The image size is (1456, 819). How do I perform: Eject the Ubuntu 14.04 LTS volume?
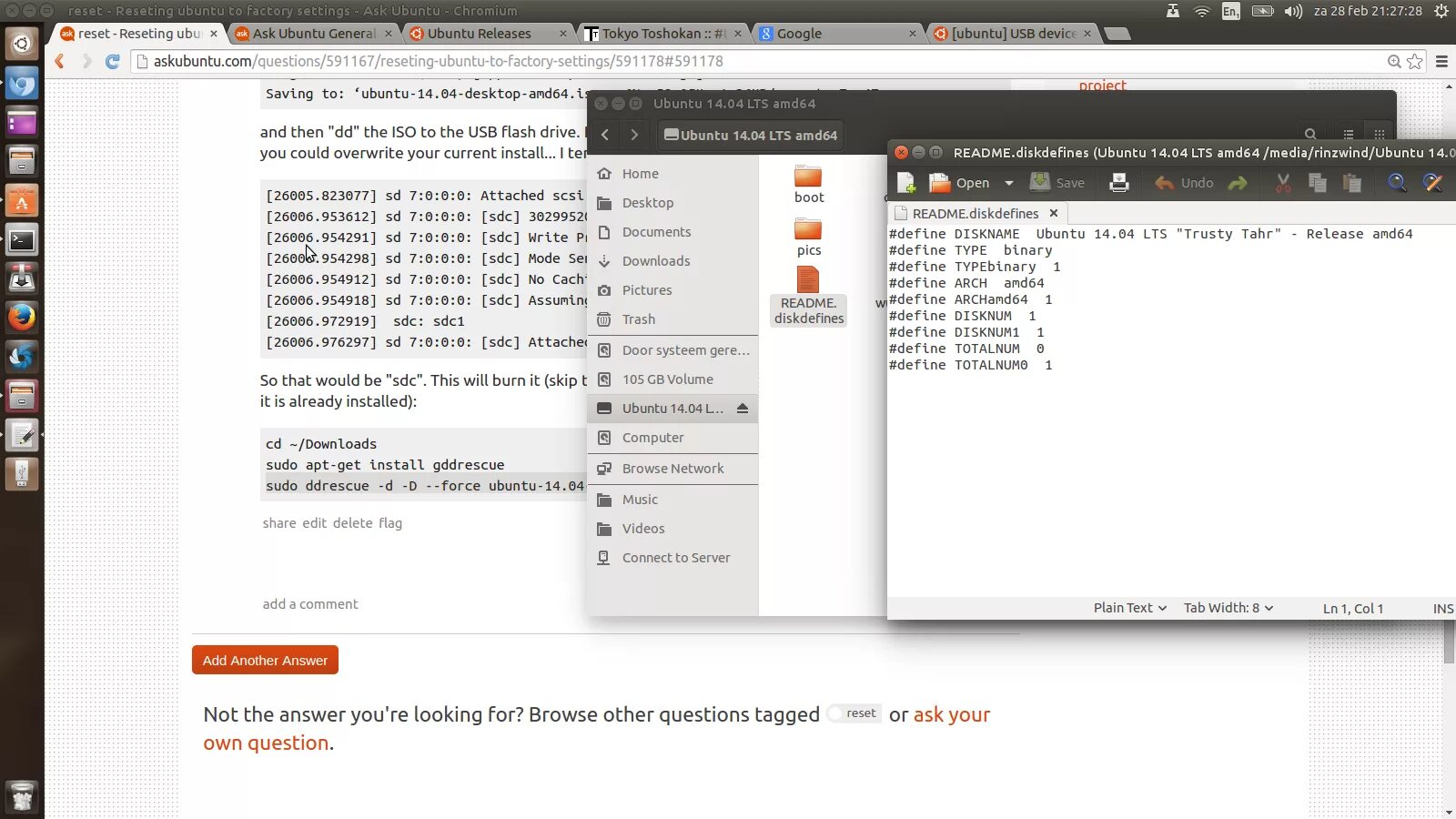point(743,409)
